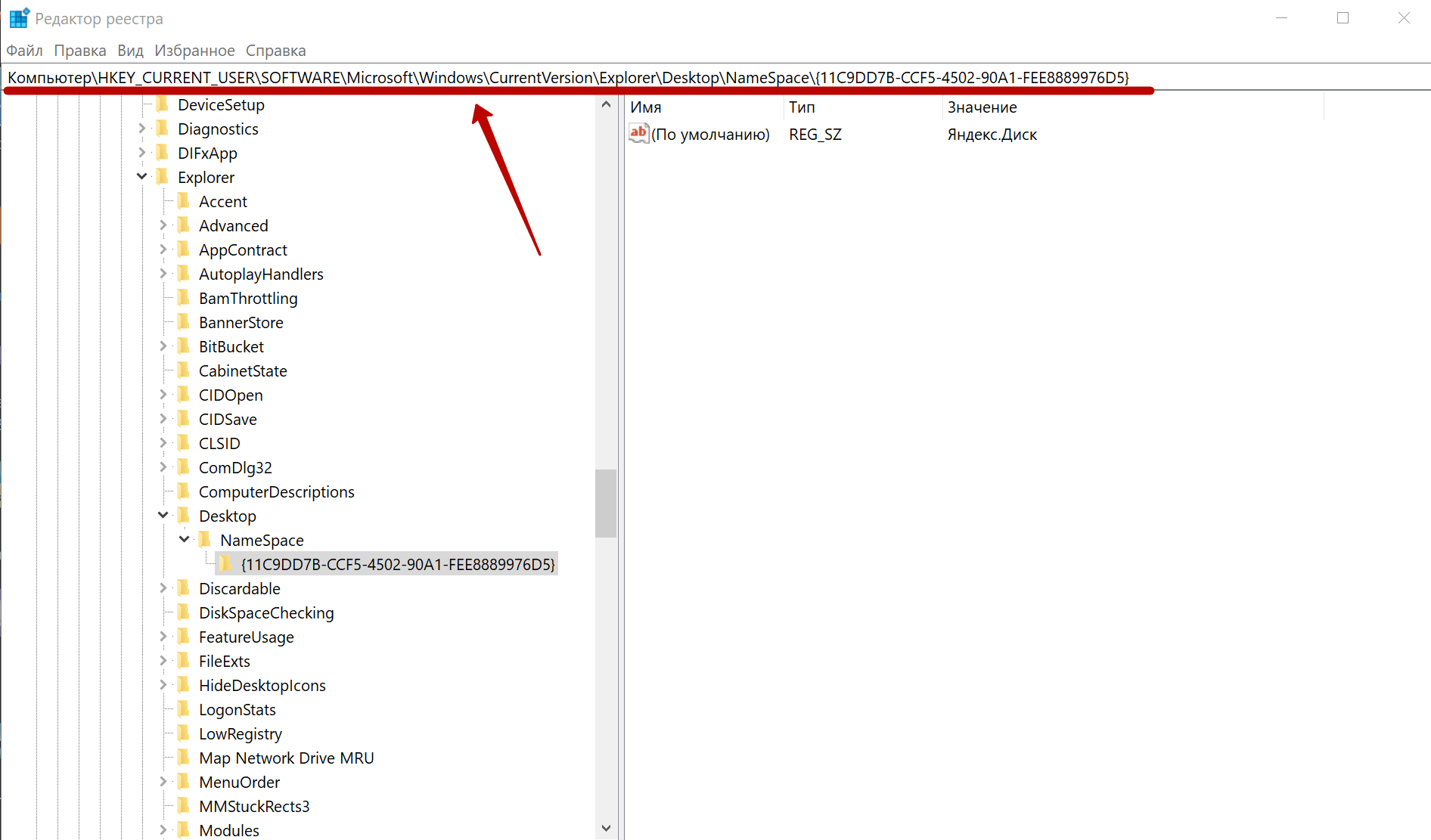The height and width of the screenshot is (840, 1431).
Task: Click the Discardable folder icon
Action: (183, 588)
